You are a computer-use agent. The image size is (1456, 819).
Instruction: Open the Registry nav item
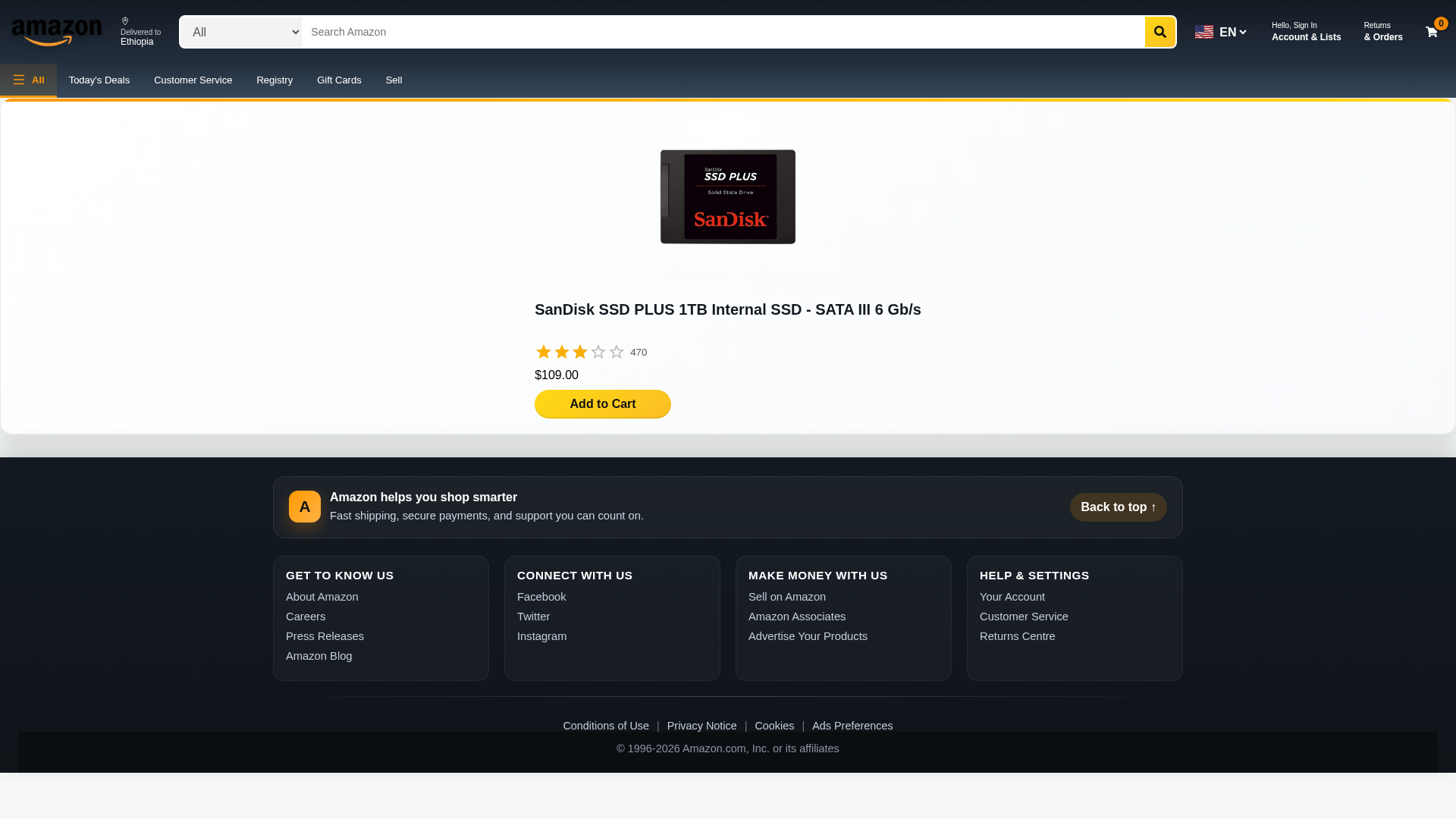(275, 80)
